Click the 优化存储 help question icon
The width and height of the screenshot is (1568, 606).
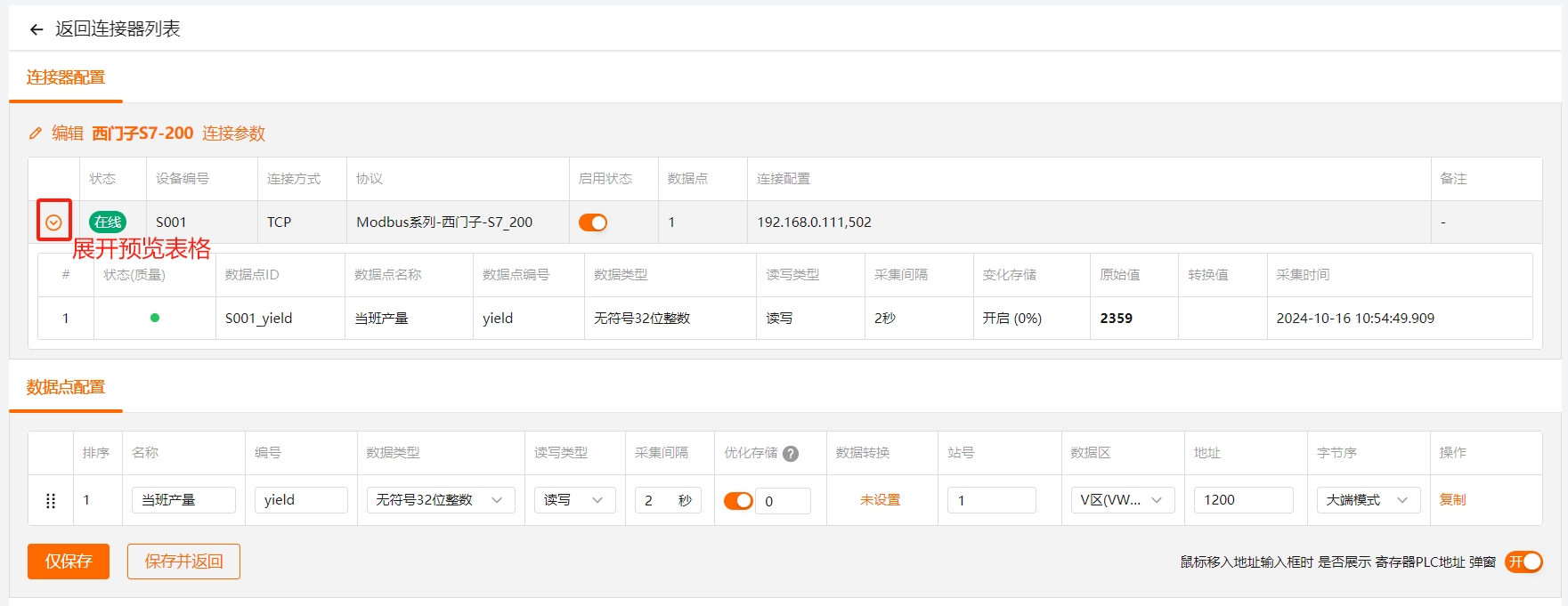pyautogui.click(x=790, y=454)
